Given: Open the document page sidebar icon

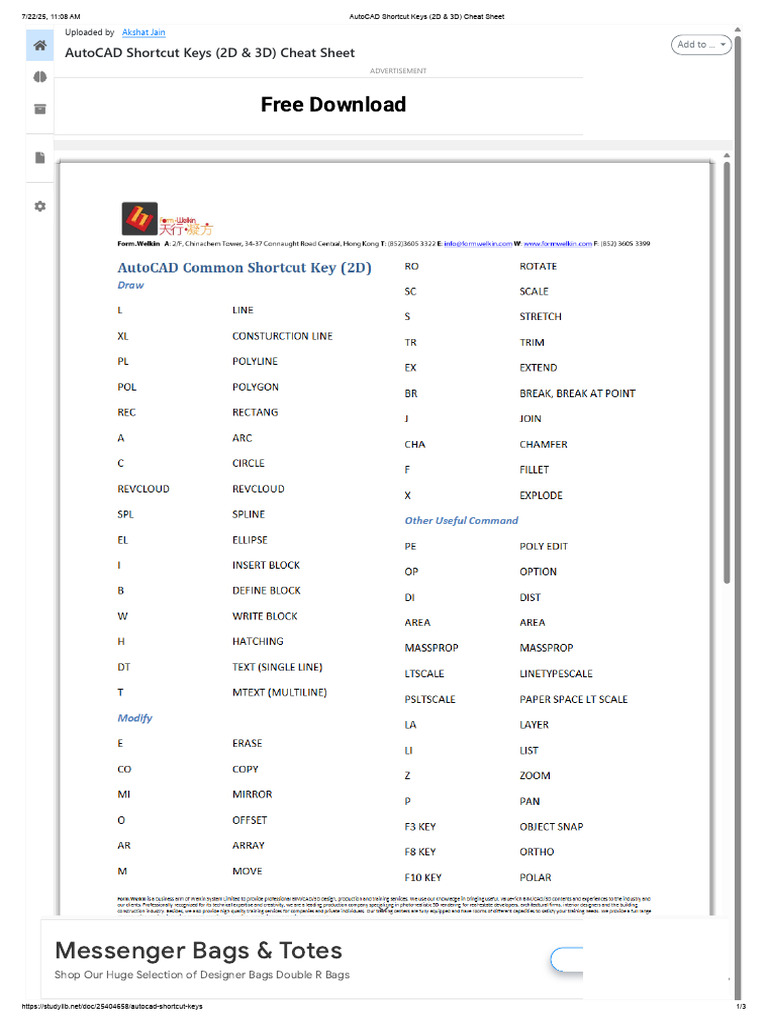Looking at the screenshot, I should coord(40,157).
